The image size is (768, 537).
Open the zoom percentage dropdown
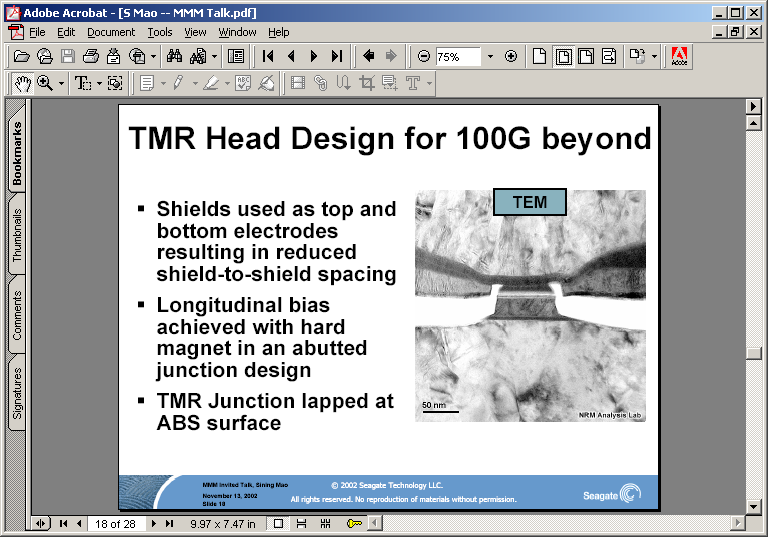click(490, 57)
